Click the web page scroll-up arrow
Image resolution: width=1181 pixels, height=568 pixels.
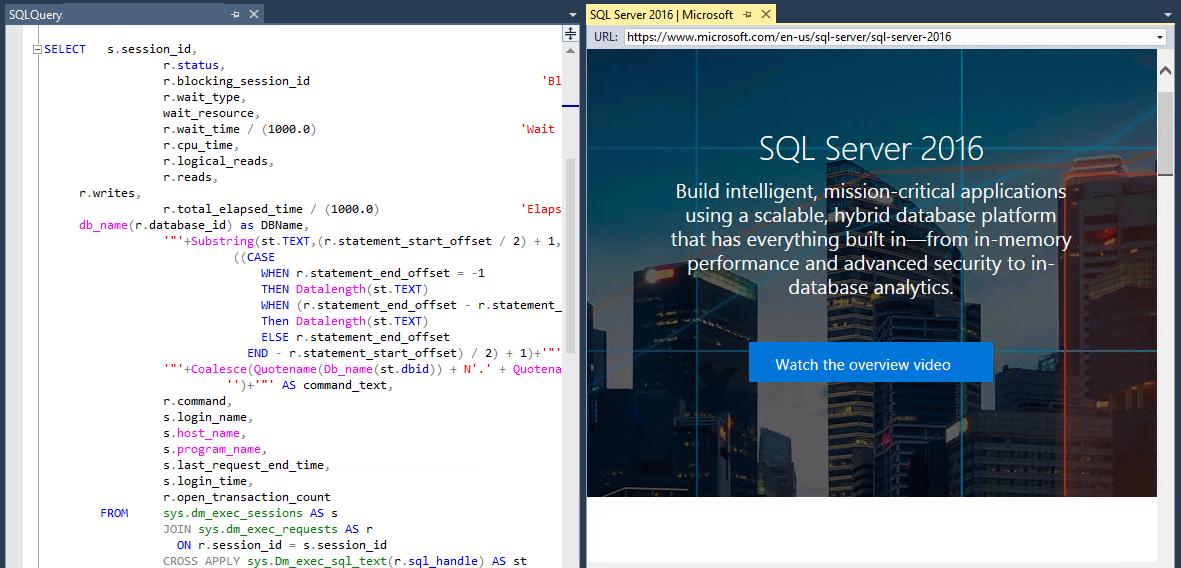(1165, 72)
